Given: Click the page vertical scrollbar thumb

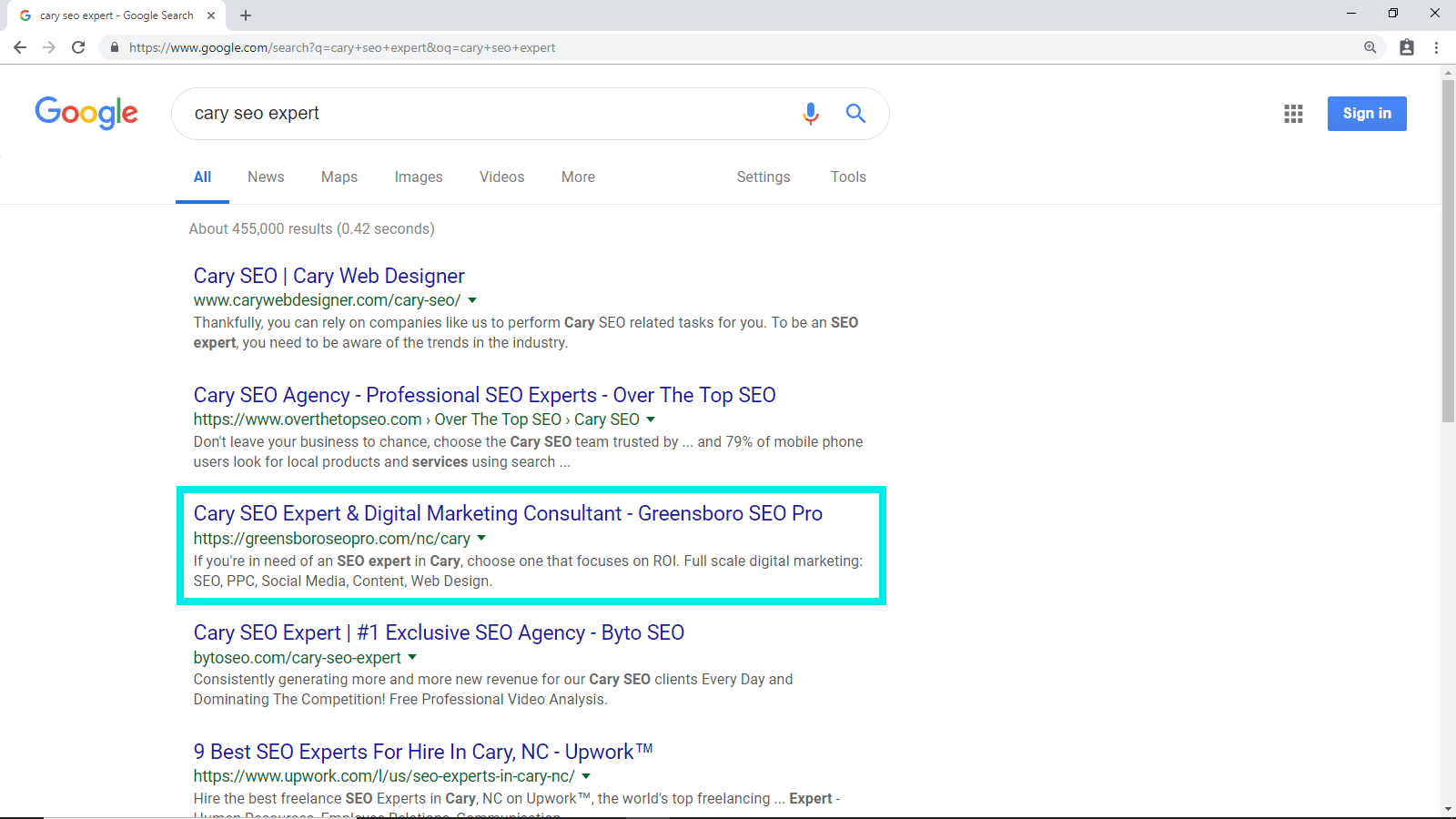Looking at the screenshot, I should point(1448,251).
